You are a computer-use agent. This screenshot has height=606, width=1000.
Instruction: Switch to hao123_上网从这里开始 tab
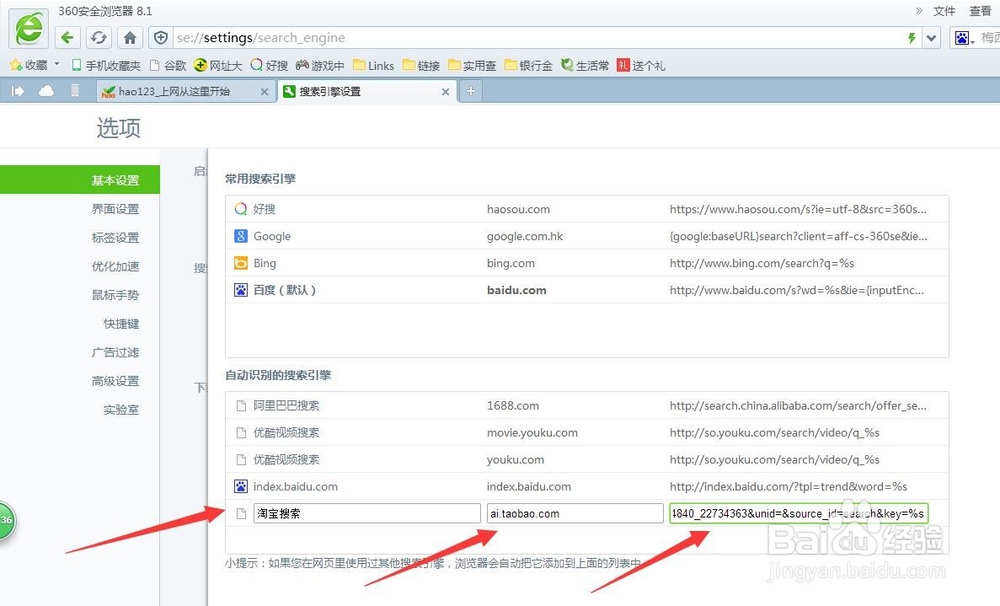click(185, 91)
